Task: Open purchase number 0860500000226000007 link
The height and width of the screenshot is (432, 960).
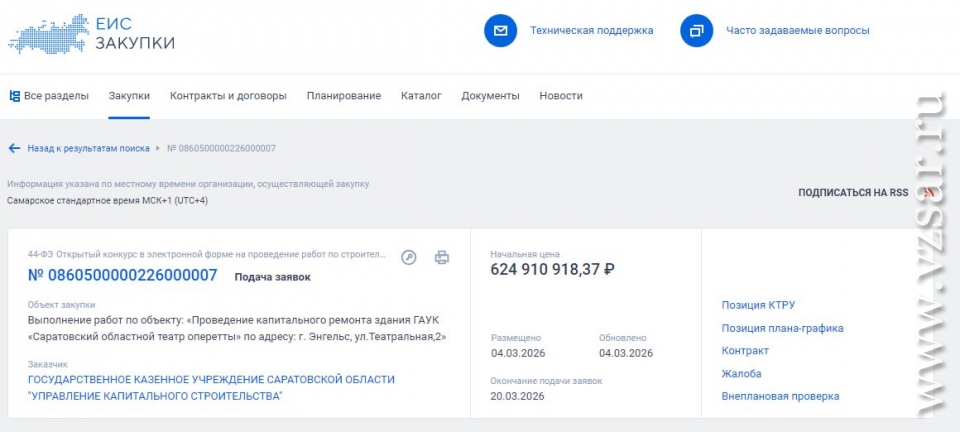Action: (x=122, y=275)
